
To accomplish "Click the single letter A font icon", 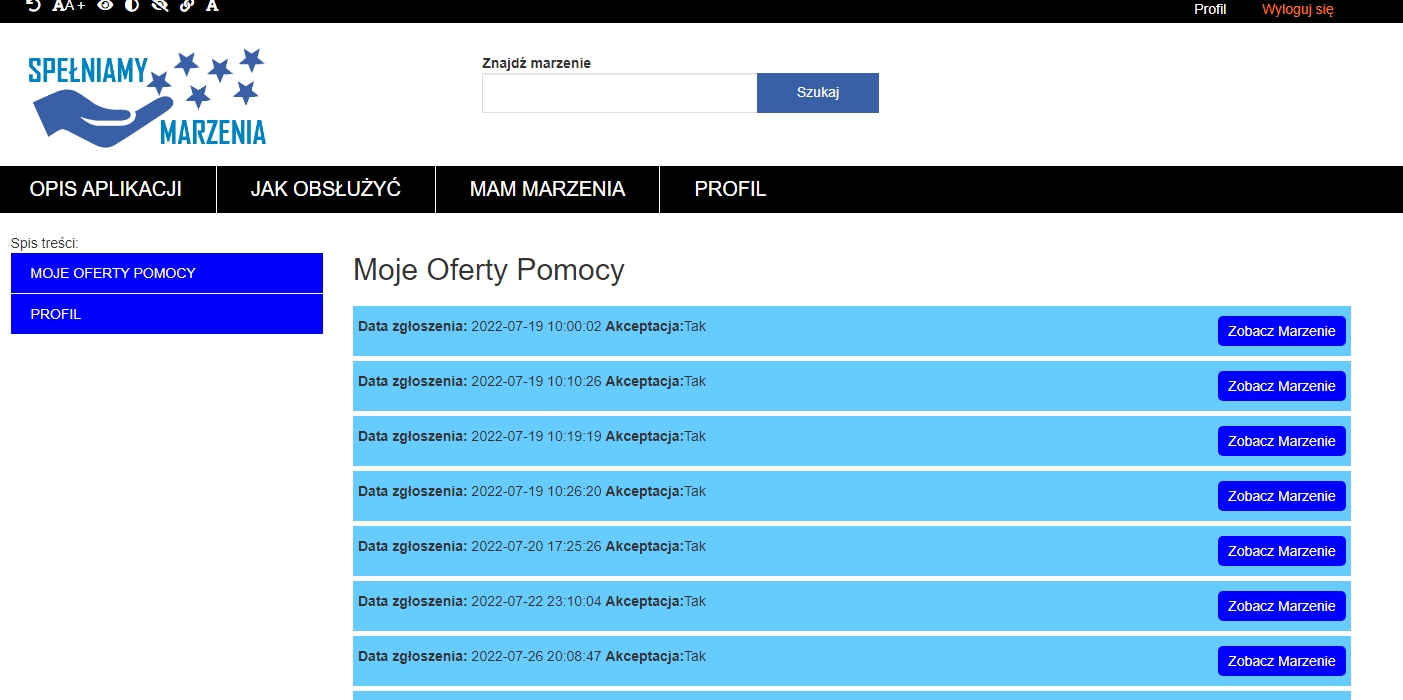I will (x=212, y=6).
